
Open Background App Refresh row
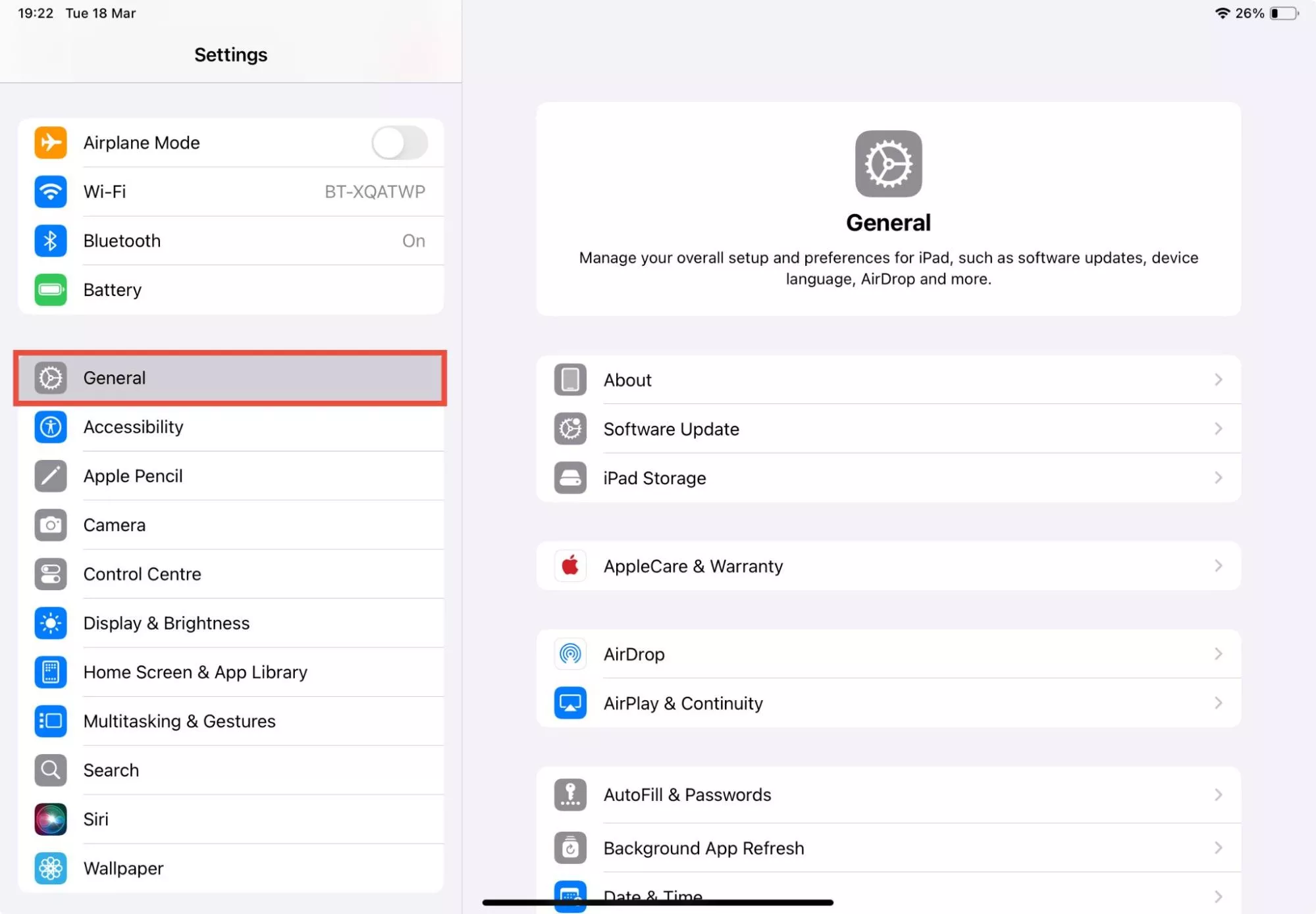[x=704, y=848]
